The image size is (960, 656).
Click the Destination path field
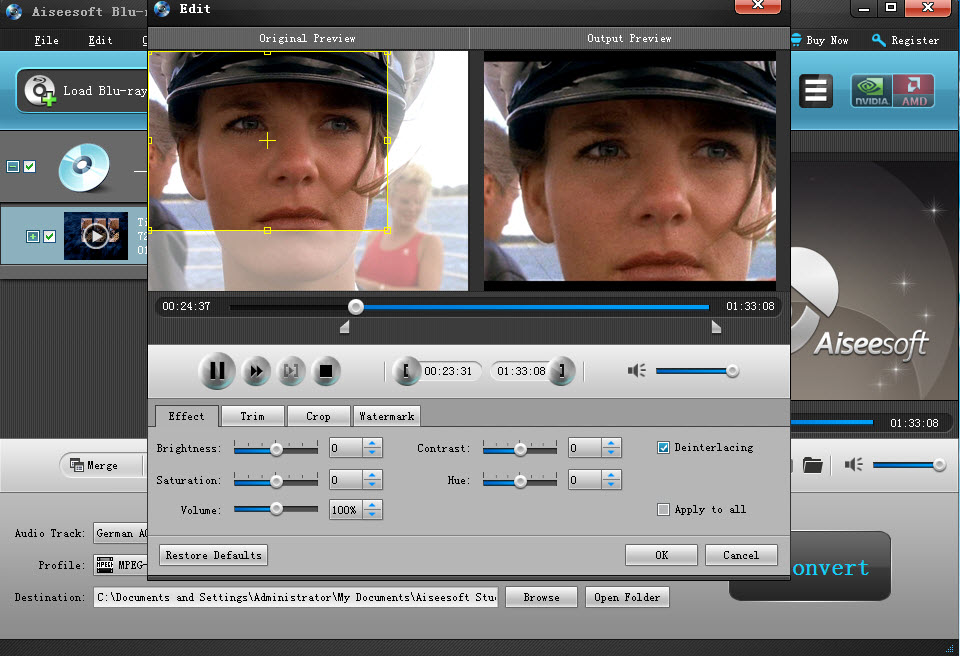(x=296, y=597)
